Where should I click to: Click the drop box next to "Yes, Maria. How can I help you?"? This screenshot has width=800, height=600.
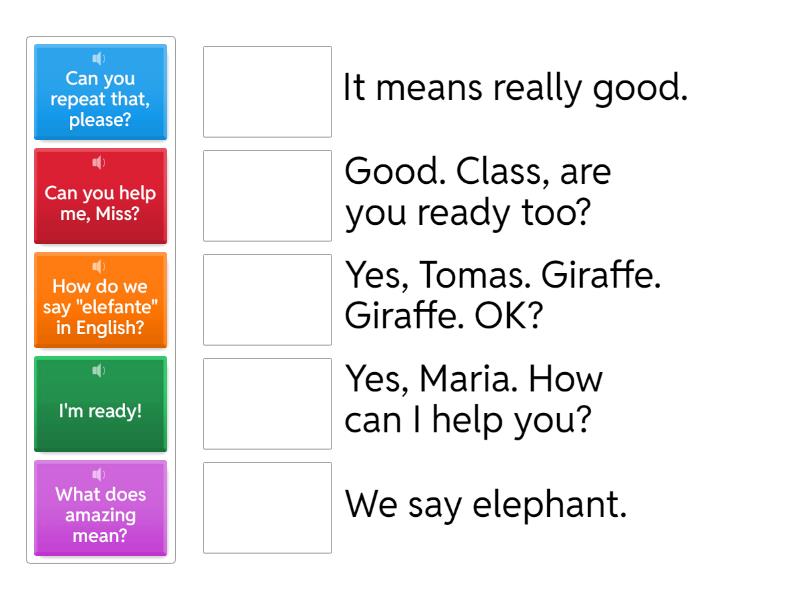coord(268,403)
